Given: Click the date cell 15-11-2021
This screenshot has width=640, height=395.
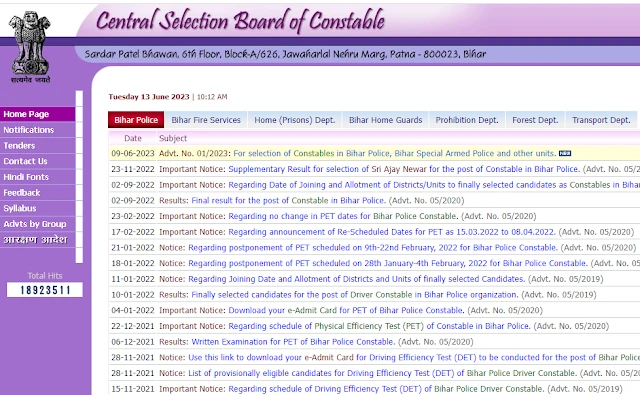Looking at the screenshot, I should click(133, 389).
